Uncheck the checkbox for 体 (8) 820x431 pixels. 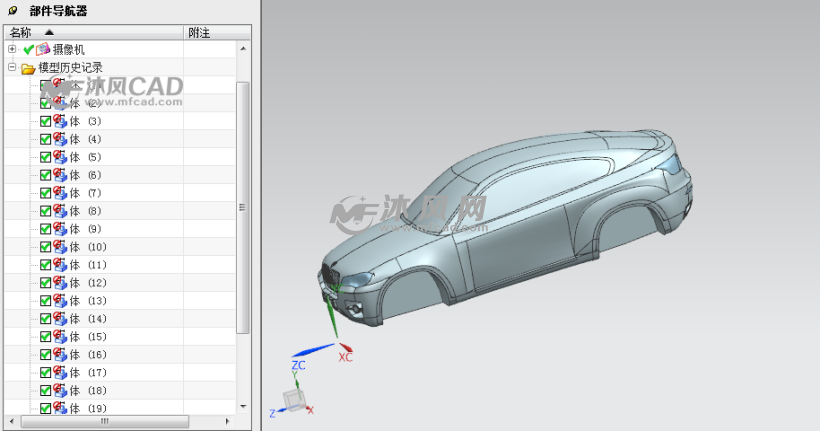click(x=45, y=211)
